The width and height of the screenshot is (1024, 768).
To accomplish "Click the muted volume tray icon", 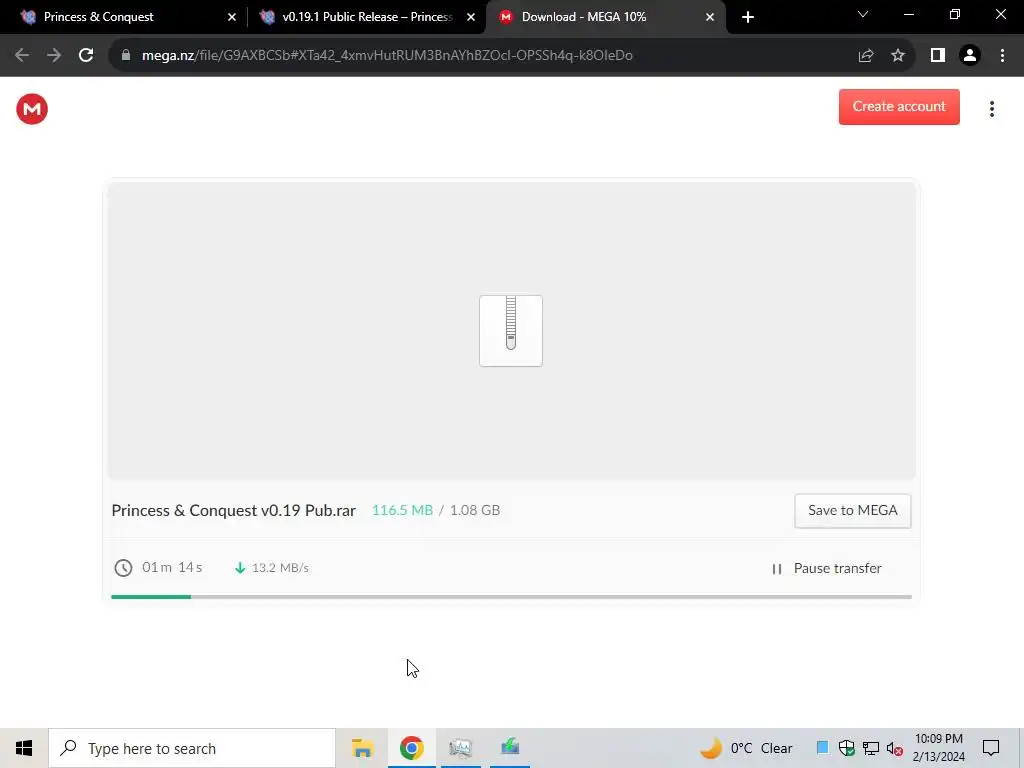I will [894, 748].
